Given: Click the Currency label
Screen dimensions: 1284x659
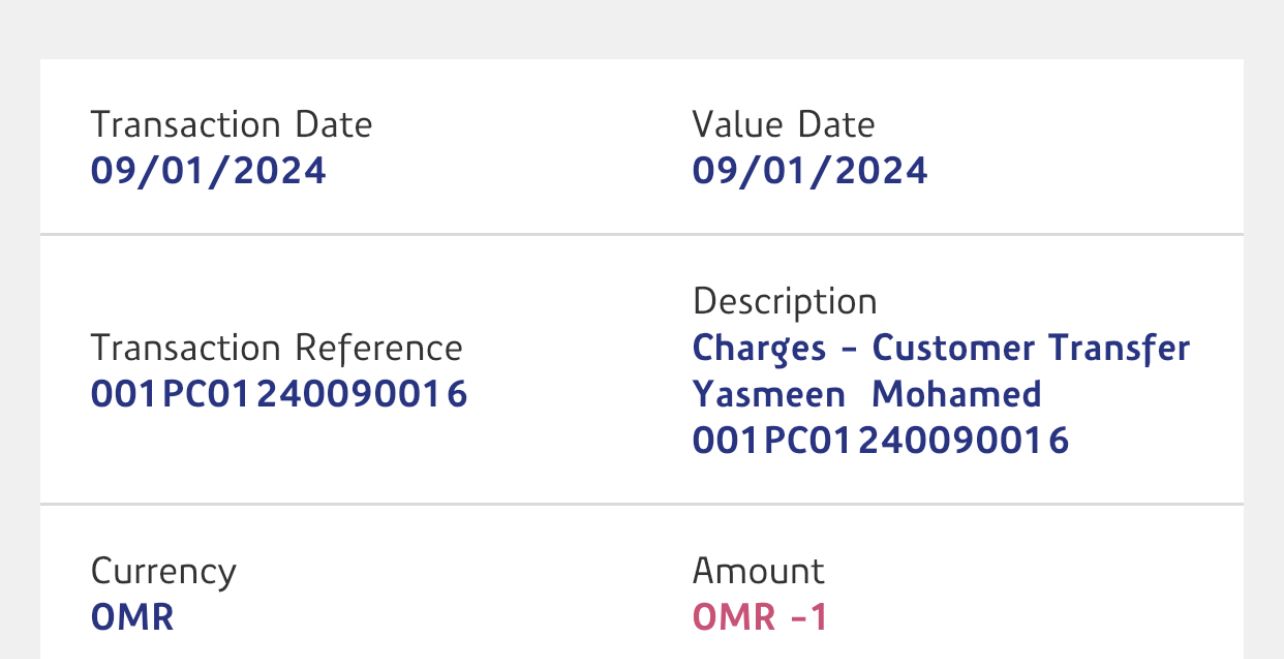Looking at the screenshot, I should click(163, 571).
